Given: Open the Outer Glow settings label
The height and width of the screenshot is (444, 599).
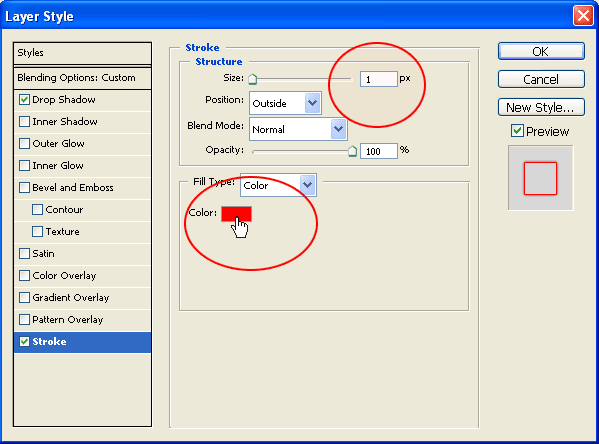Looking at the screenshot, I should pyautogui.click(x=58, y=144).
